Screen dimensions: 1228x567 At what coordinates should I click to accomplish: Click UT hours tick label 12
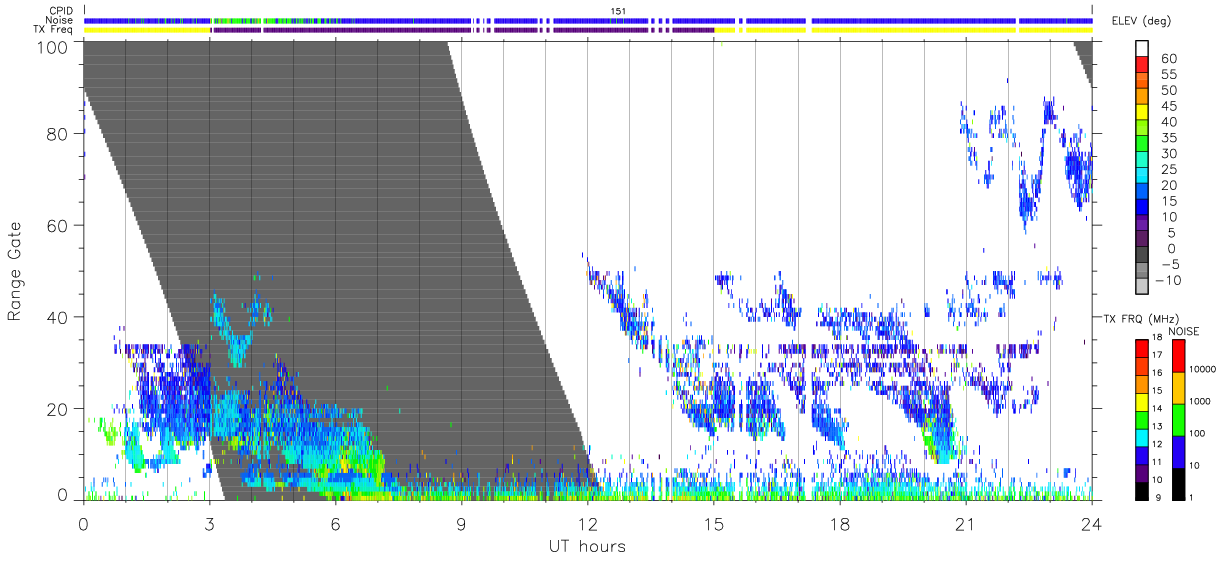(587, 524)
